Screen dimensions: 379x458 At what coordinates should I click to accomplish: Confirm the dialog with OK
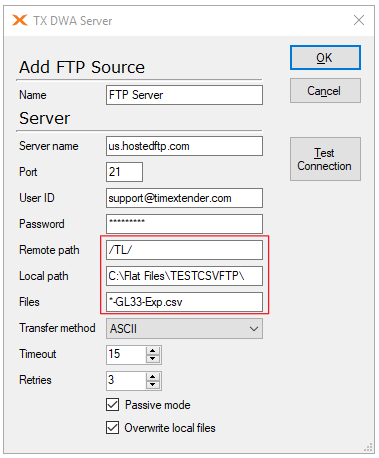[325, 58]
